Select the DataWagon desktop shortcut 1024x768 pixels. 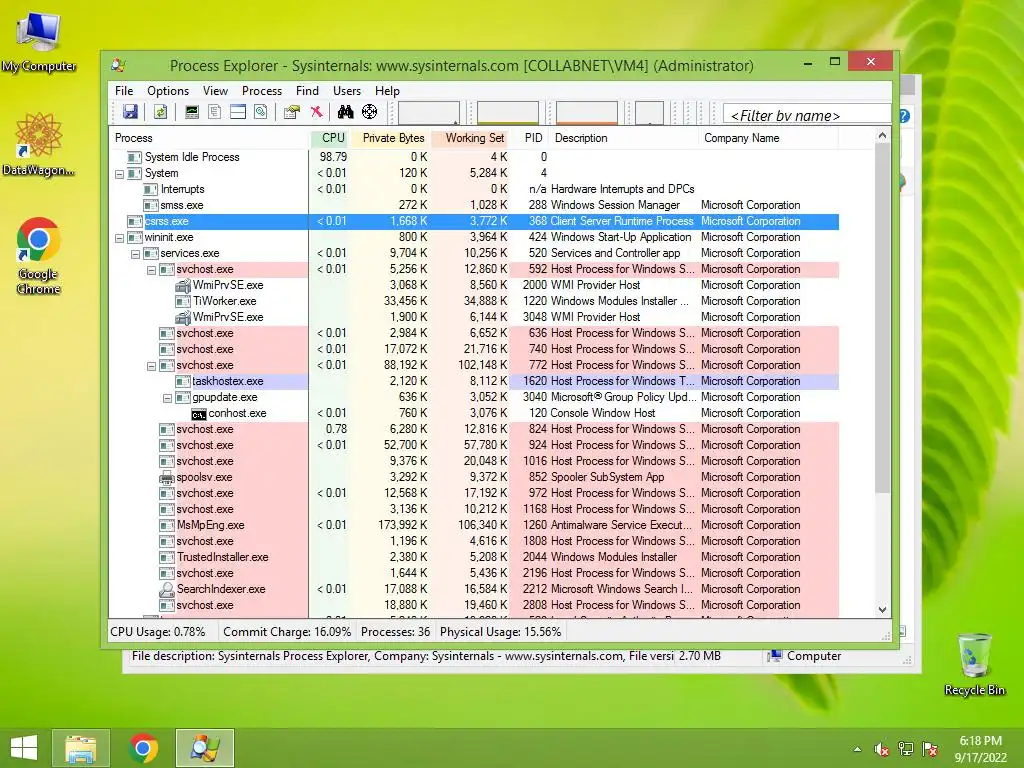pos(39,144)
